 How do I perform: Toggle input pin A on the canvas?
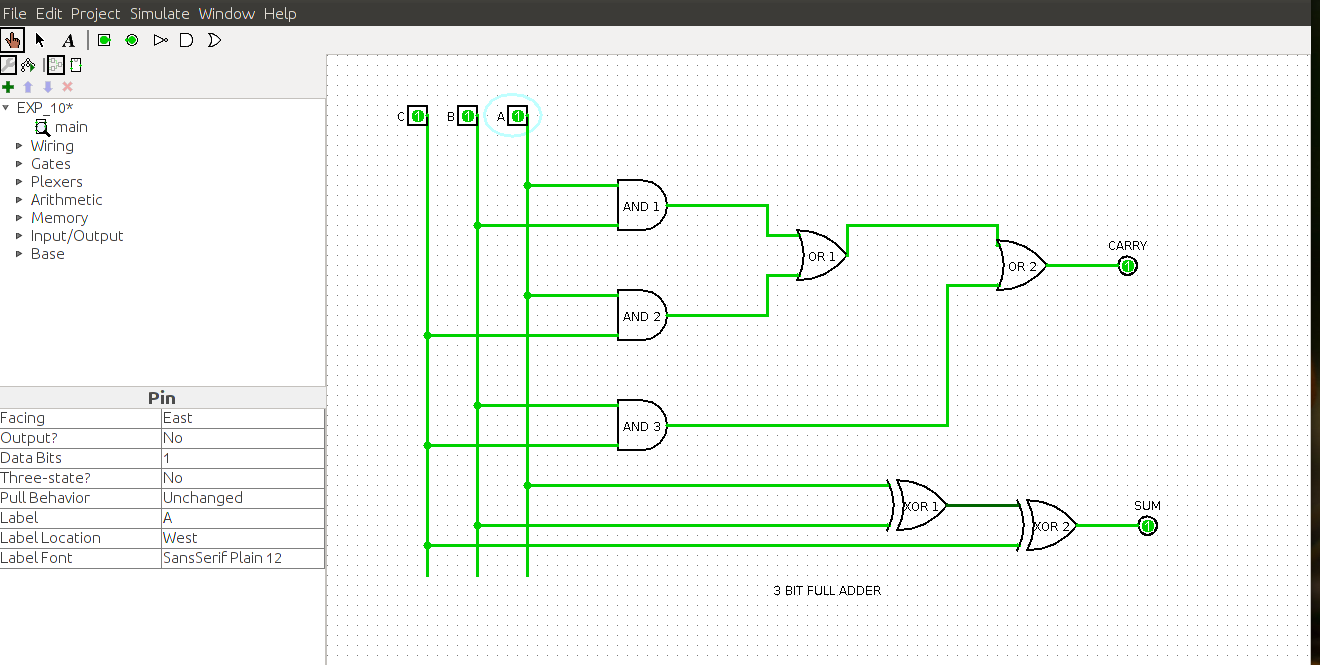coord(517,116)
